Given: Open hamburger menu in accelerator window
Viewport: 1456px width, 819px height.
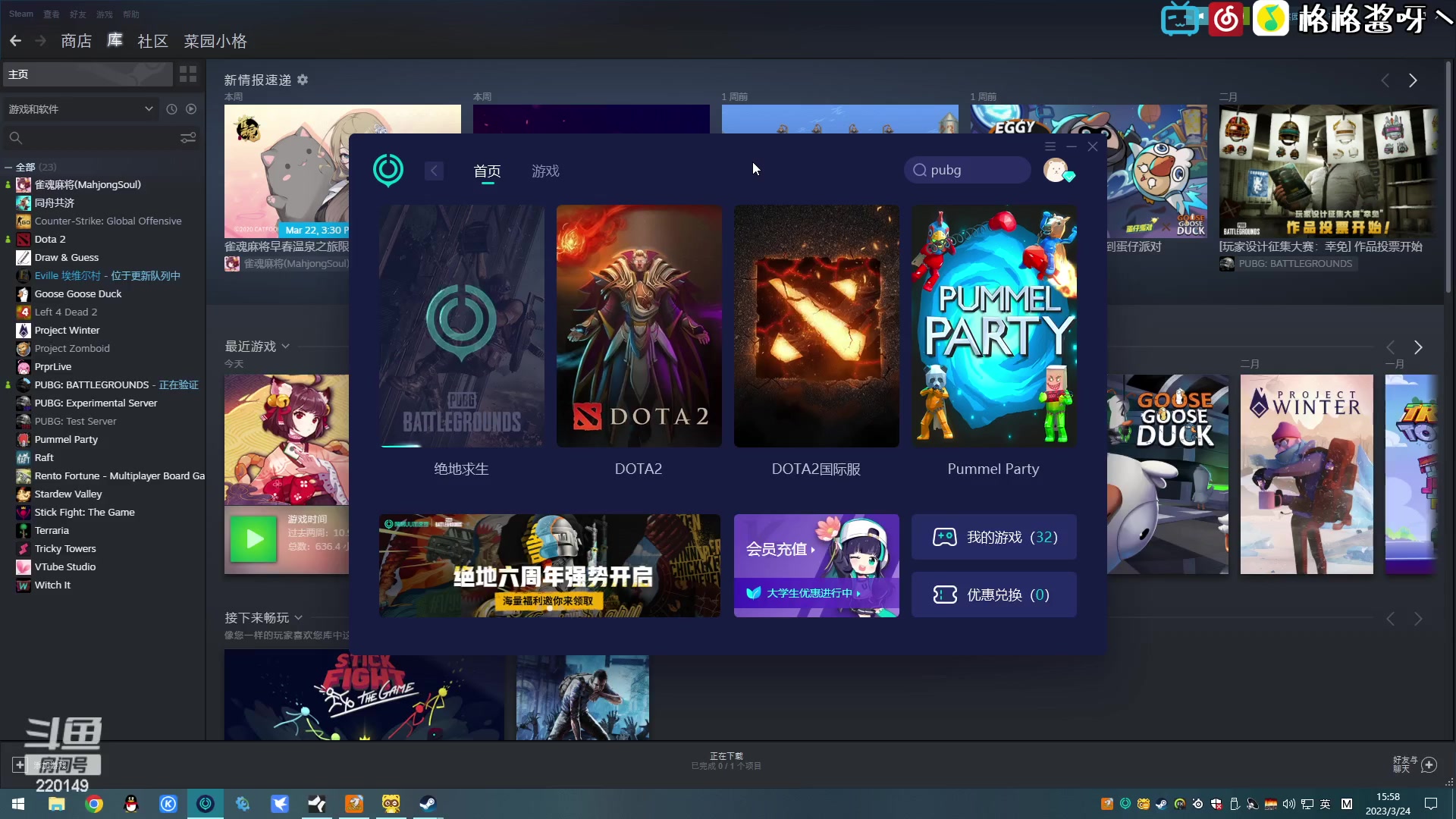Looking at the screenshot, I should [1050, 146].
